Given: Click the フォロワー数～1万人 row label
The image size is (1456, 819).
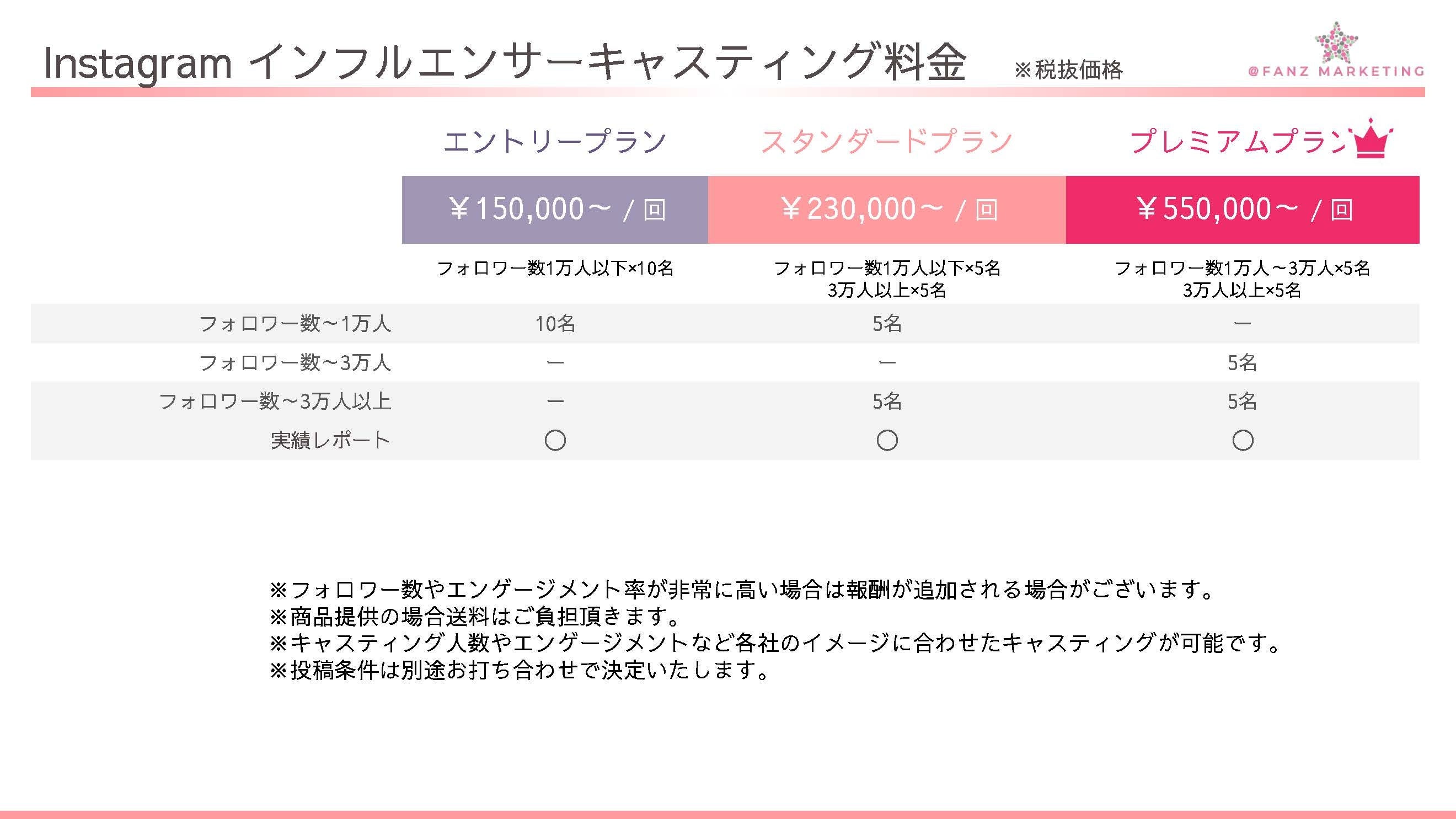Looking at the screenshot, I should coord(295,324).
